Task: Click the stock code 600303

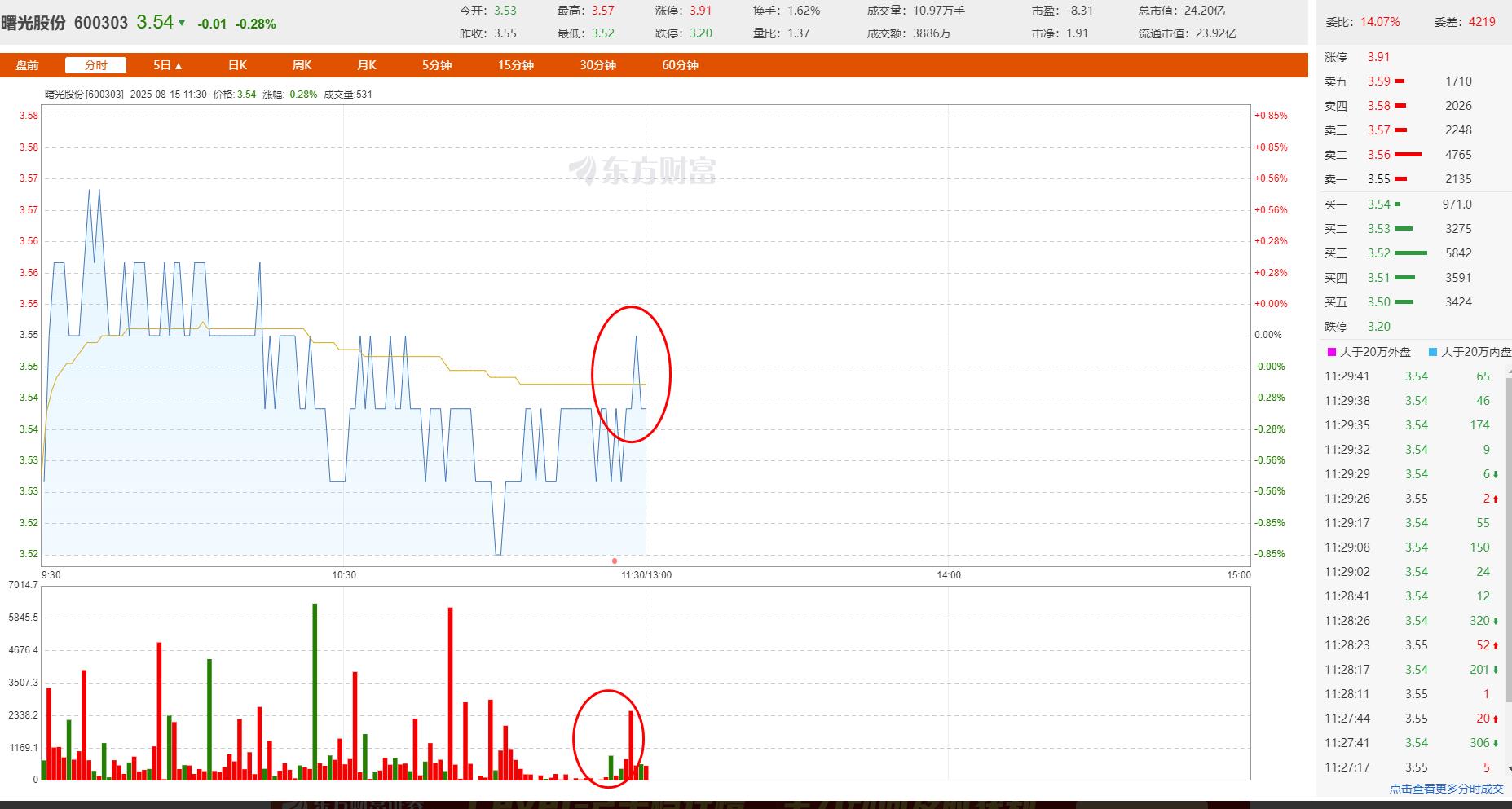Action: pos(101,23)
